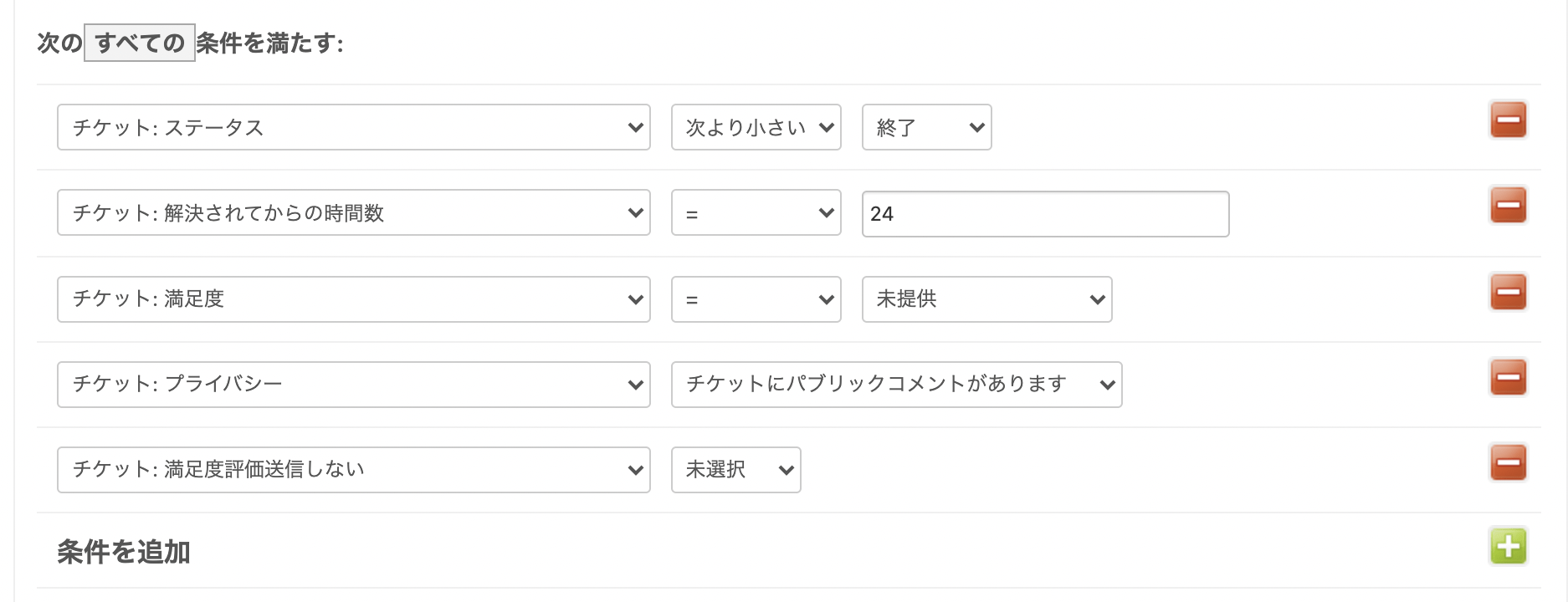
Task: Open the チケット: ステータス field dropdown
Action: click(353, 127)
